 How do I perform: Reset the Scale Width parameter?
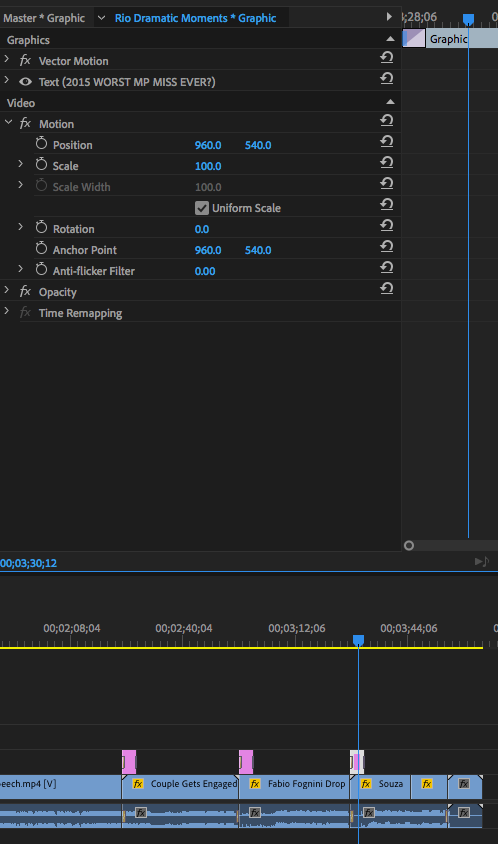(x=387, y=184)
